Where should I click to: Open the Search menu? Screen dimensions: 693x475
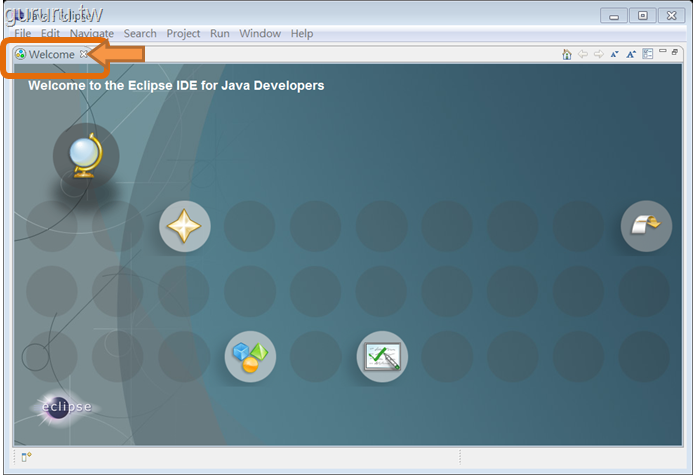point(140,34)
